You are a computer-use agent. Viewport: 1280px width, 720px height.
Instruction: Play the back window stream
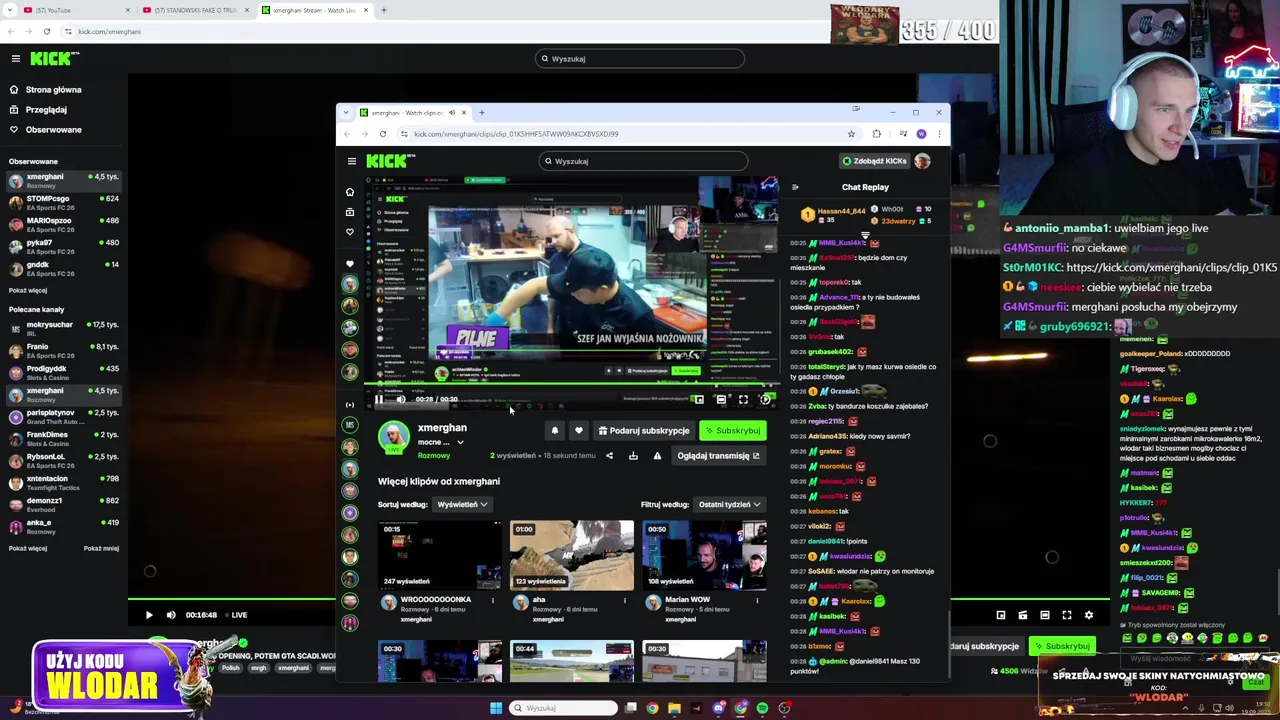(149, 615)
